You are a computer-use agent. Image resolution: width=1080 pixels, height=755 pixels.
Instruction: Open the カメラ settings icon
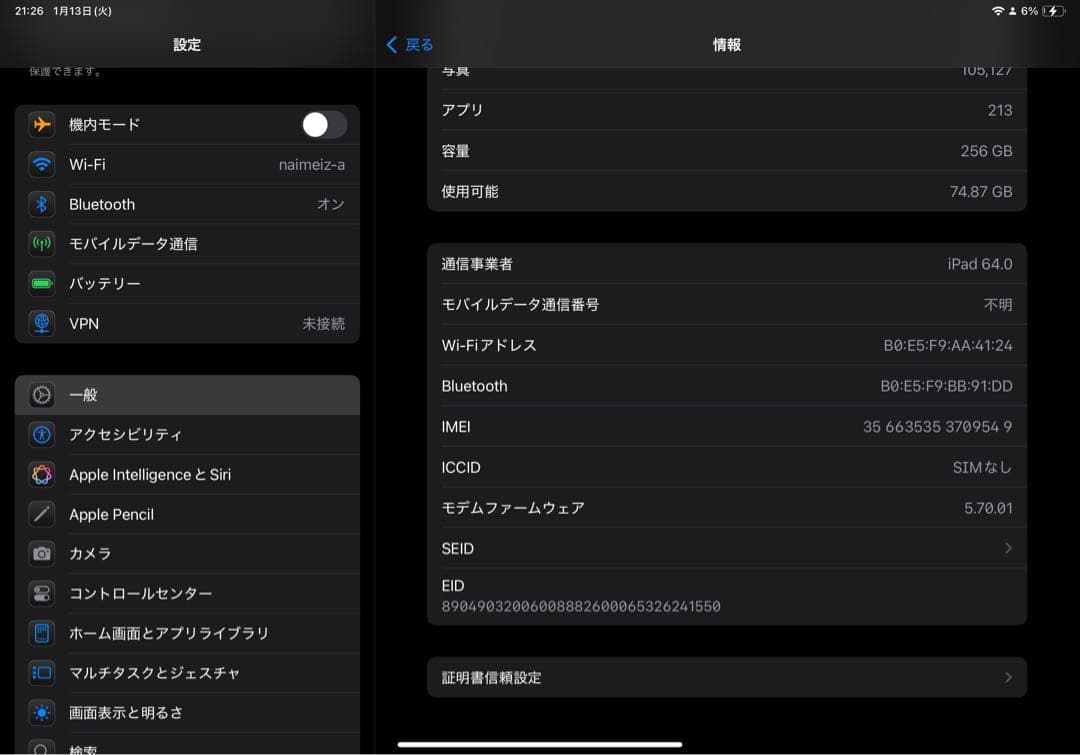click(41, 553)
